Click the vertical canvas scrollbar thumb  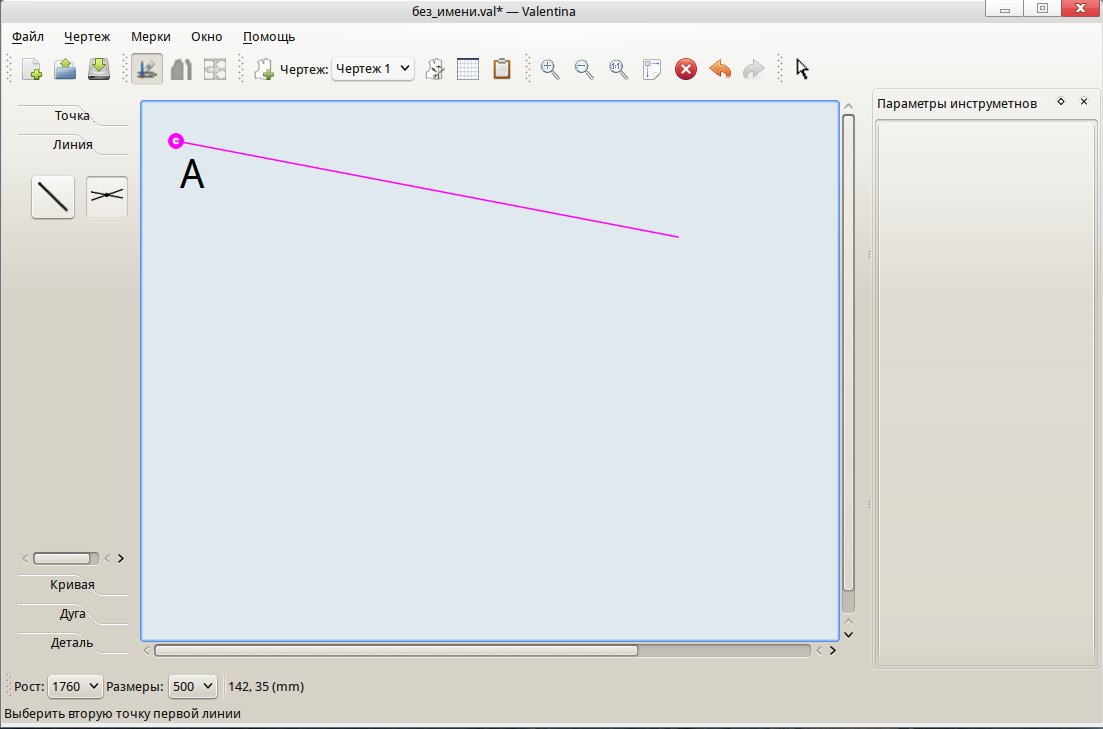pos(848,352)
